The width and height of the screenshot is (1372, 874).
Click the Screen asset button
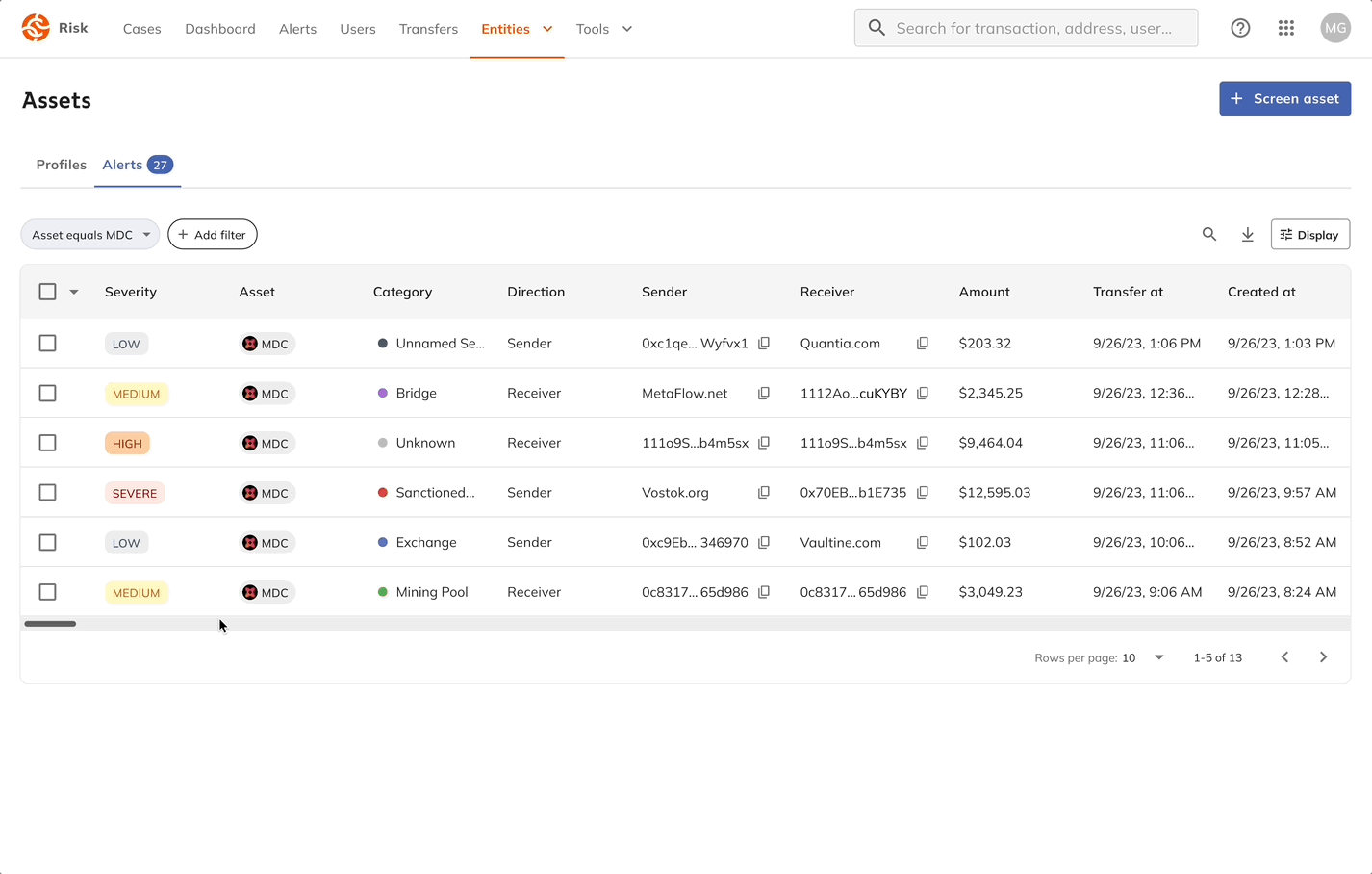coord(1284,98)
